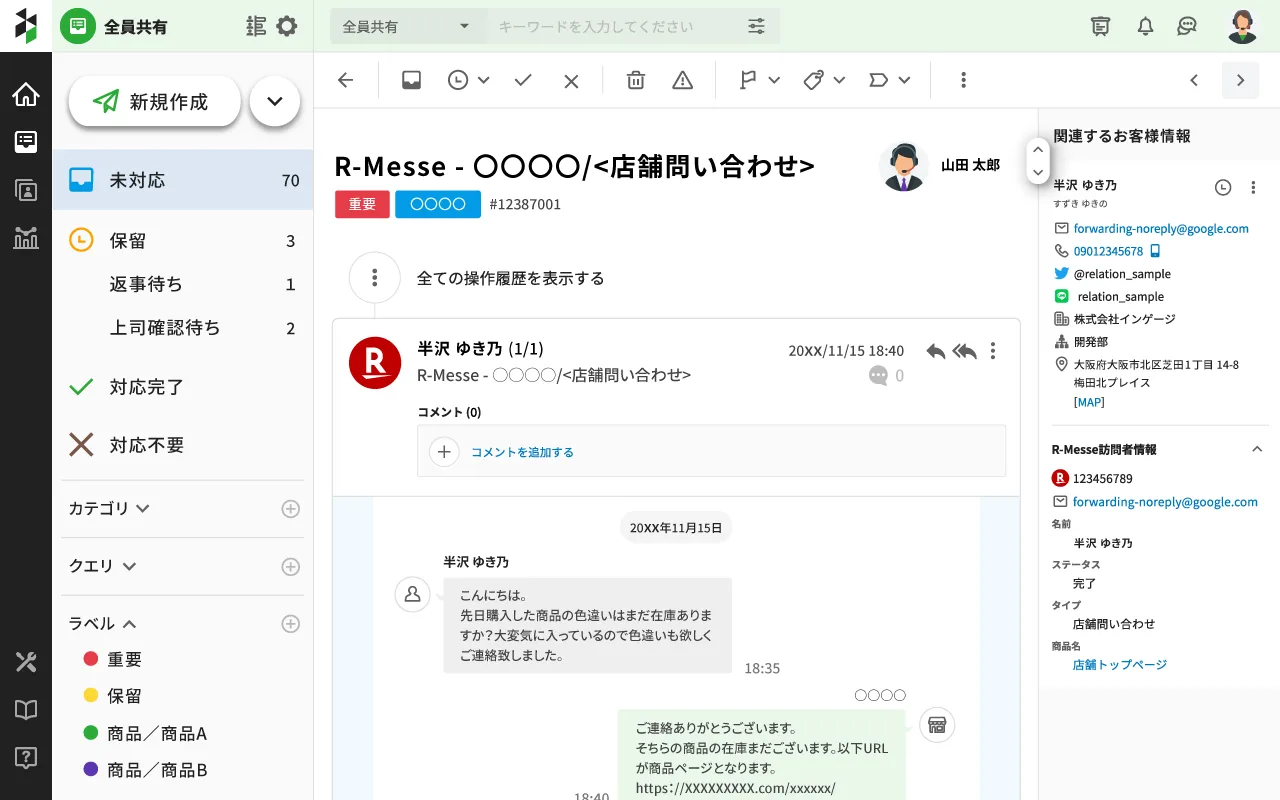The image size is (1280, 800).
Task: Reply to message with single arrow
Action: click(936, 351)
